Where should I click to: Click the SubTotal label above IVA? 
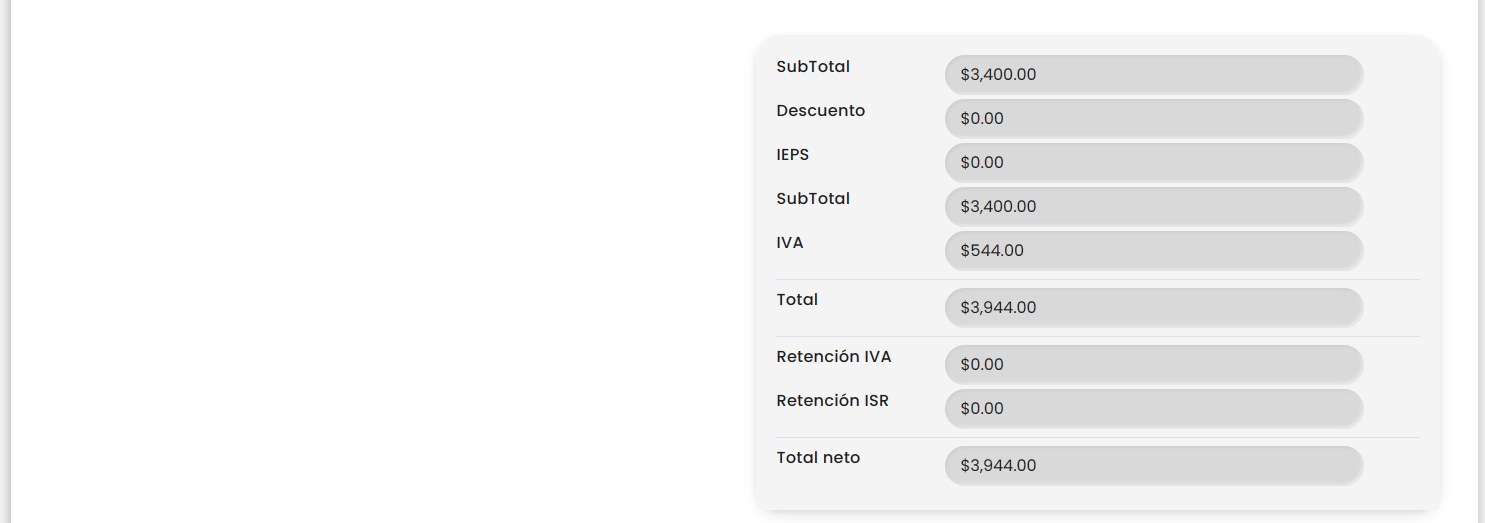(x=813, y=199)
